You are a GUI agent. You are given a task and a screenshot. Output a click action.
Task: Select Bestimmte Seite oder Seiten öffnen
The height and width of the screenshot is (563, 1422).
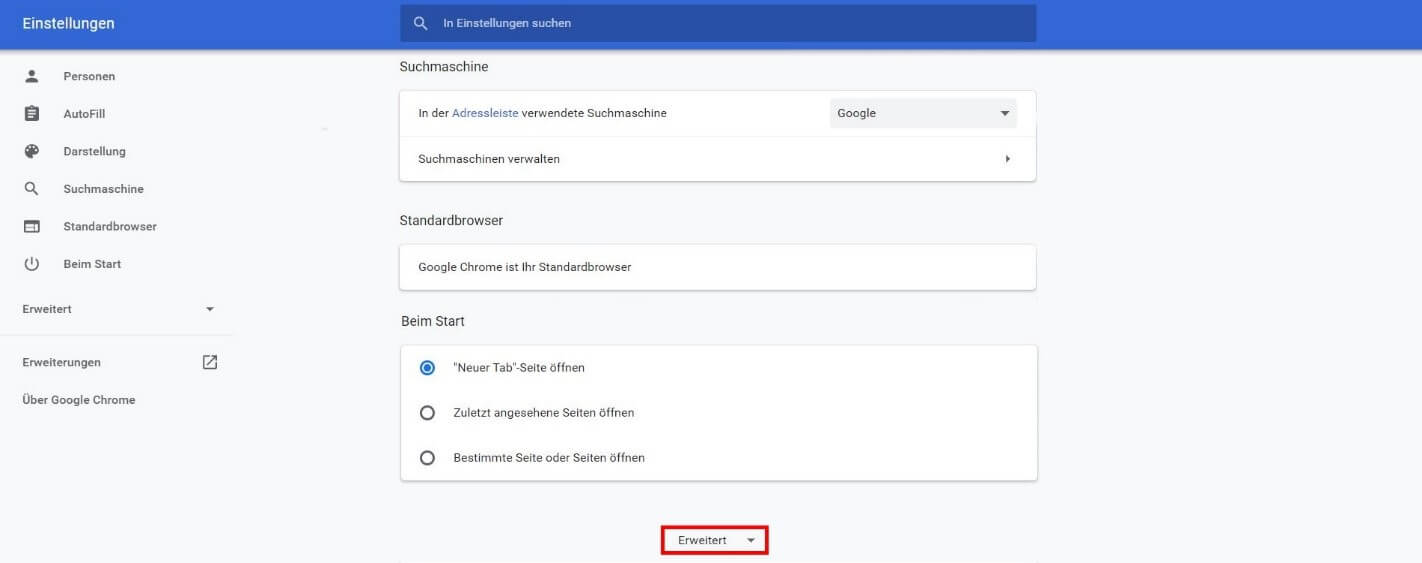coord(428,458)
